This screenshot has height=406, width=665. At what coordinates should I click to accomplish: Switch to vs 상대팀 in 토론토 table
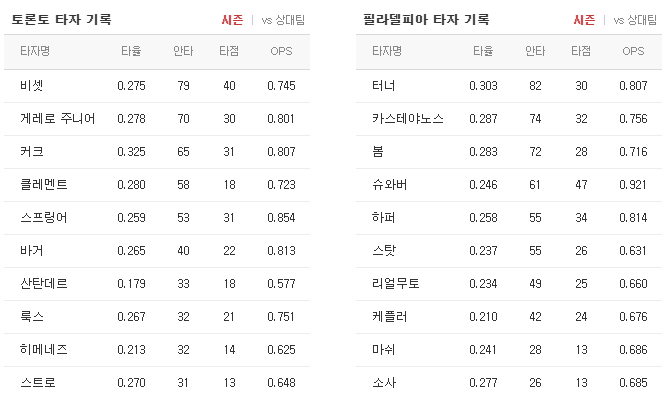(283, 20)
